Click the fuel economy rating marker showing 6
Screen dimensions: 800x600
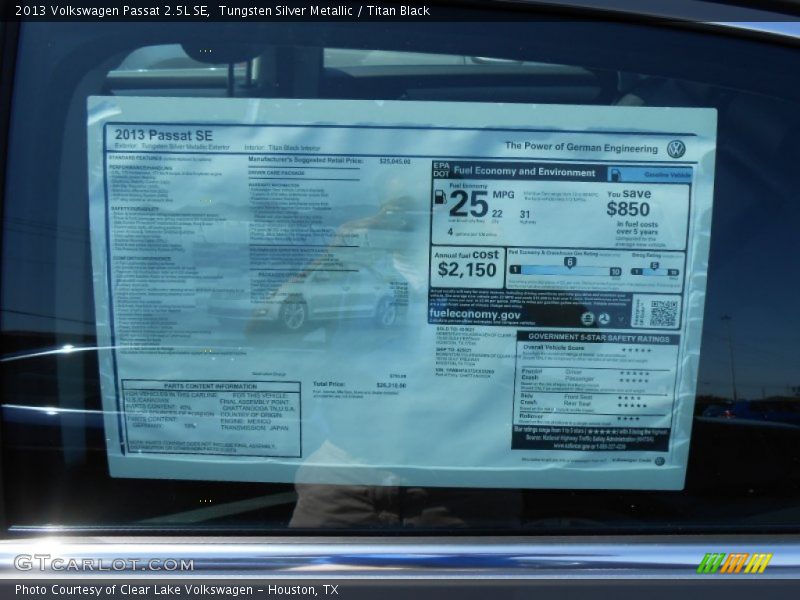click(x=569, y=262)
